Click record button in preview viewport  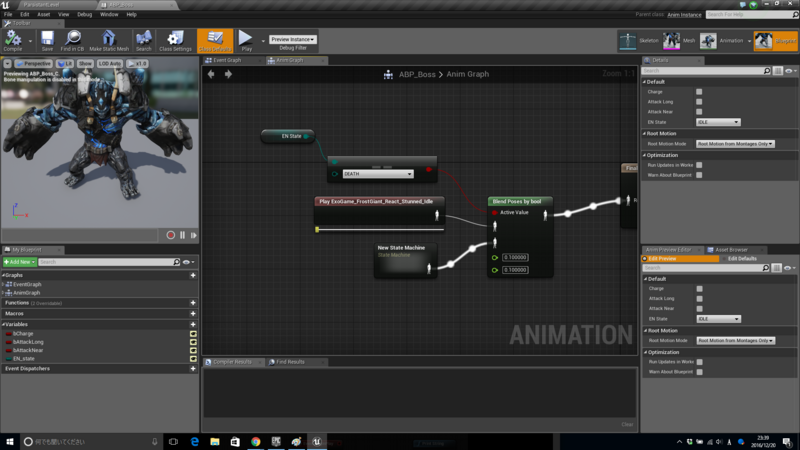tap(170, 235)
